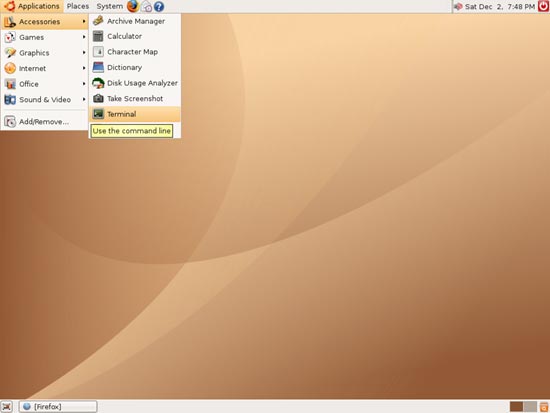Screen dimensions: 550x413
Task: Select the Accessories category
Action: click(44, 22)
